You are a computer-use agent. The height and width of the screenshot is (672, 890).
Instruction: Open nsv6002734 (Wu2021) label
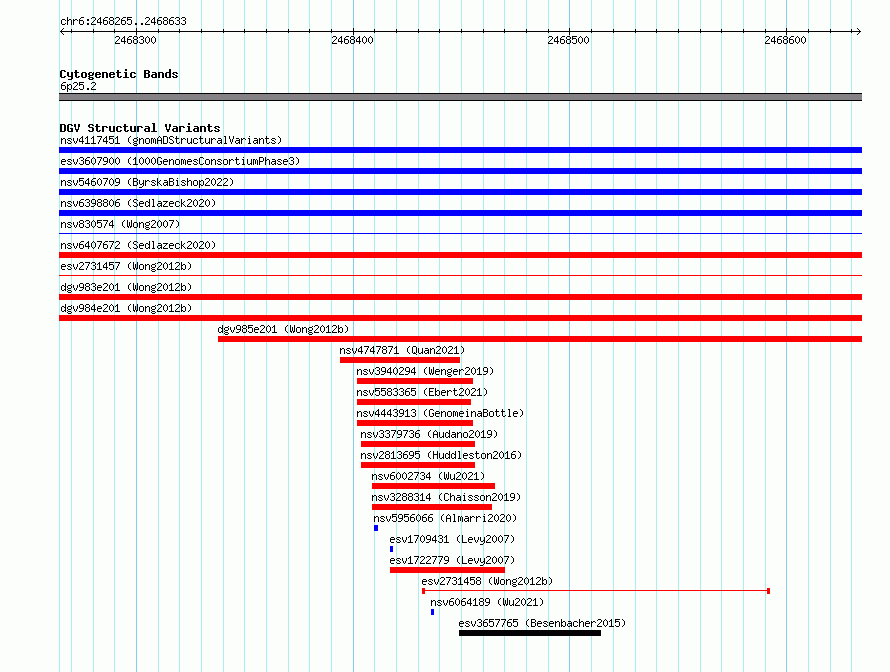[428, 476]
